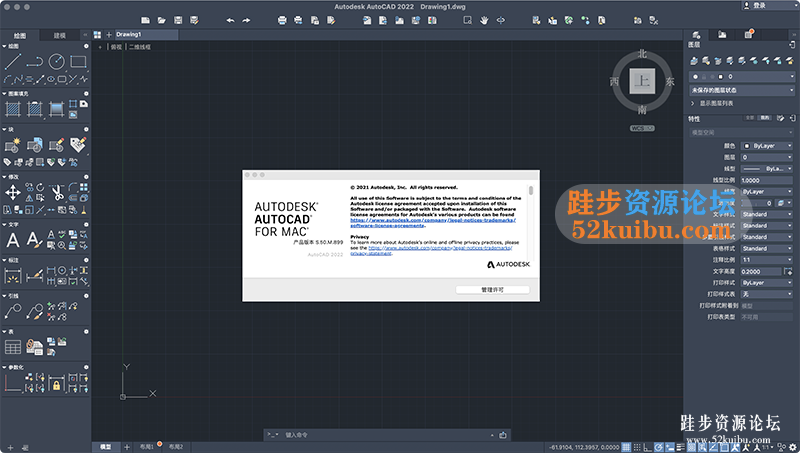The height and width of the screenshot is (453, 800).
Task: Select the Pan hand tool
Action: click(484, 20)
